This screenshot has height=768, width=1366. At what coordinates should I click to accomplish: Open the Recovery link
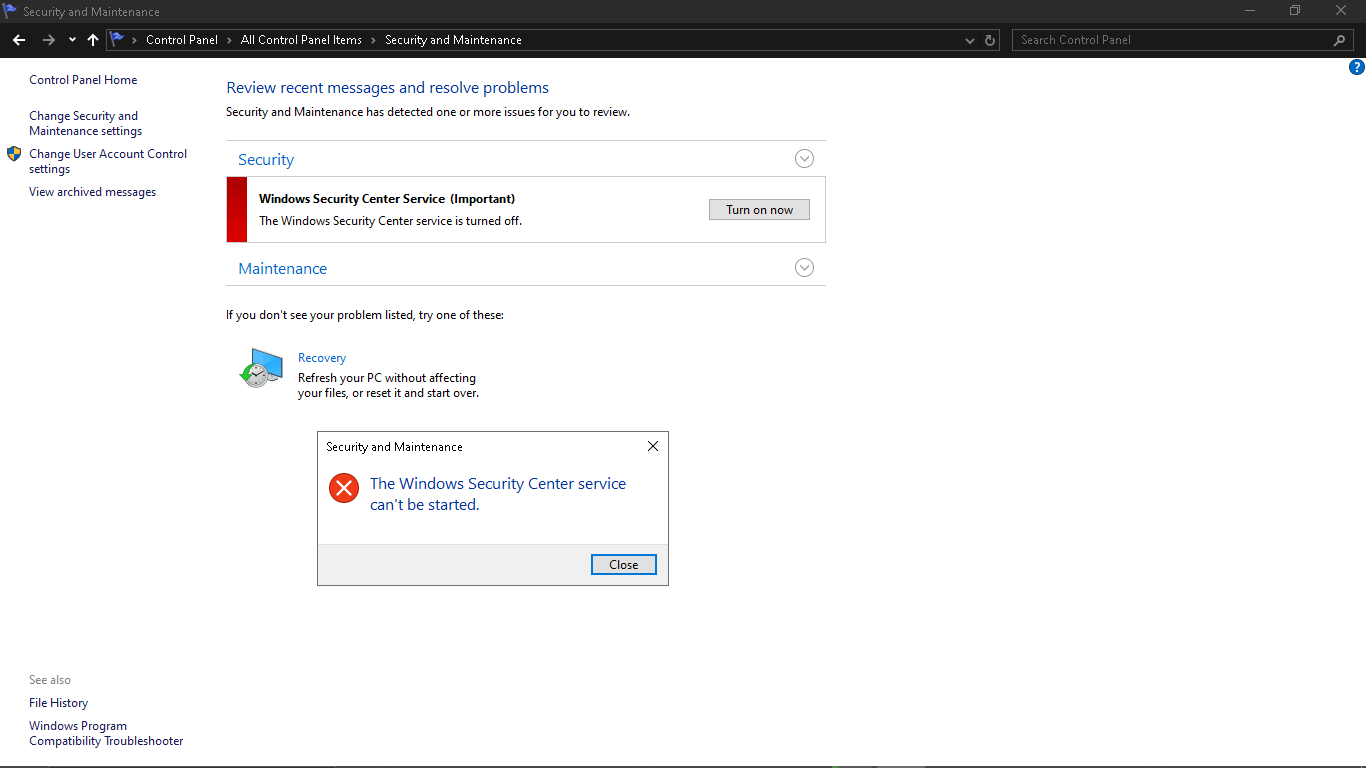click(x=322, y=358)
